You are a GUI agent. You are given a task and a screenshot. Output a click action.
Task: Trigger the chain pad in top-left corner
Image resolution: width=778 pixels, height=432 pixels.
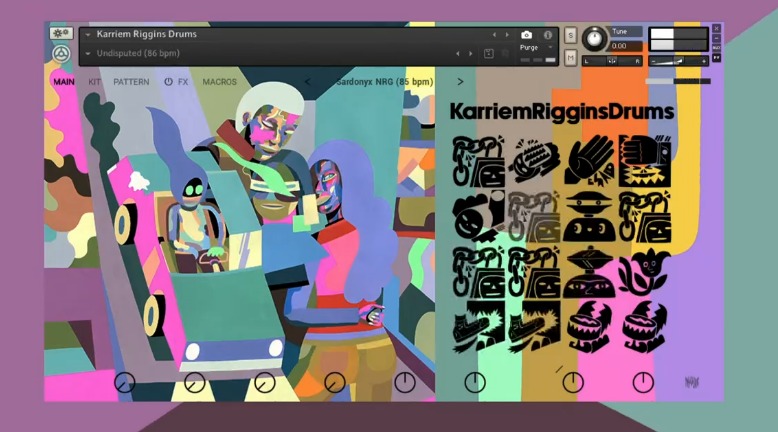point(478,160)
